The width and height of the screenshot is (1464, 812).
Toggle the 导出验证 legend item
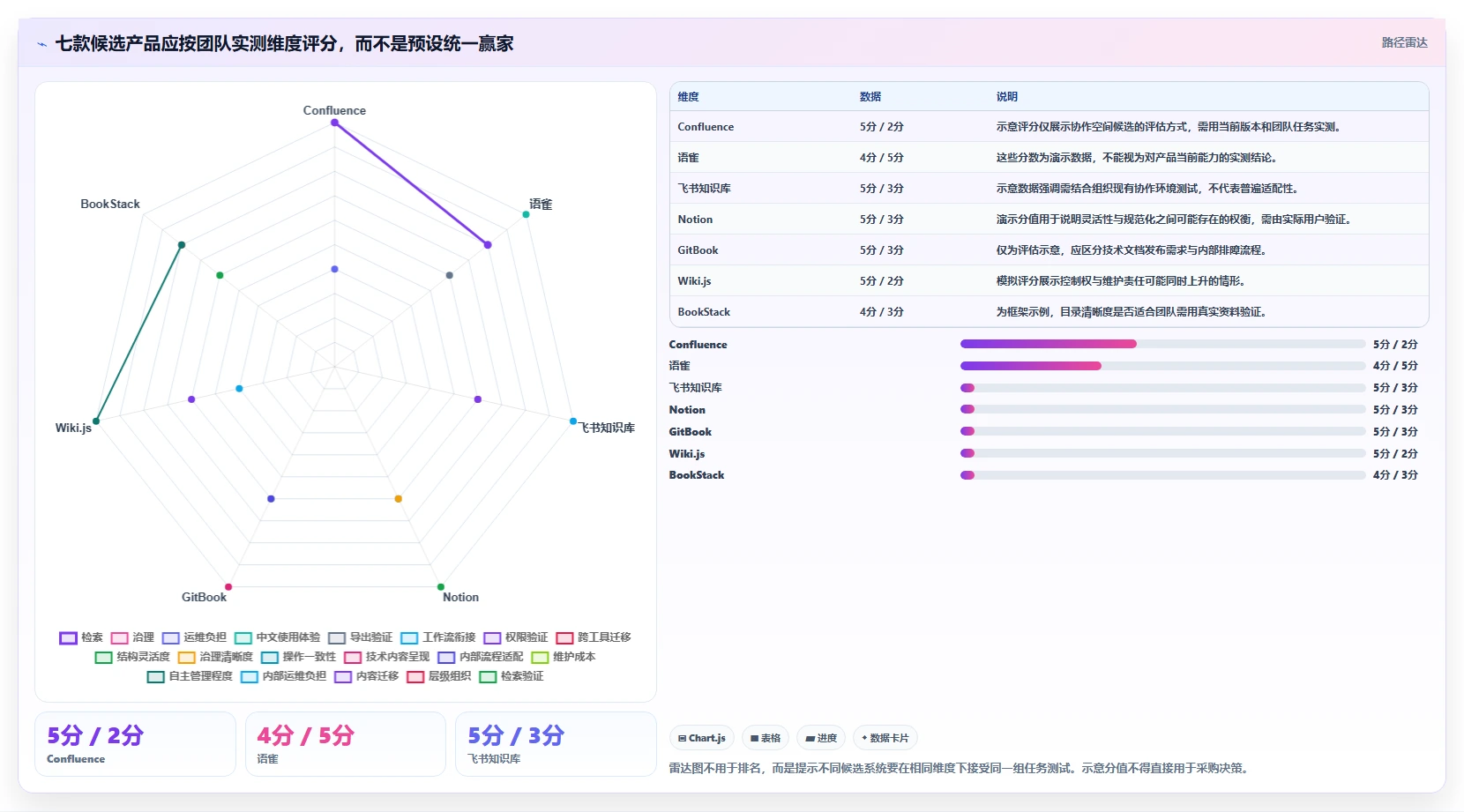(360, 637)
